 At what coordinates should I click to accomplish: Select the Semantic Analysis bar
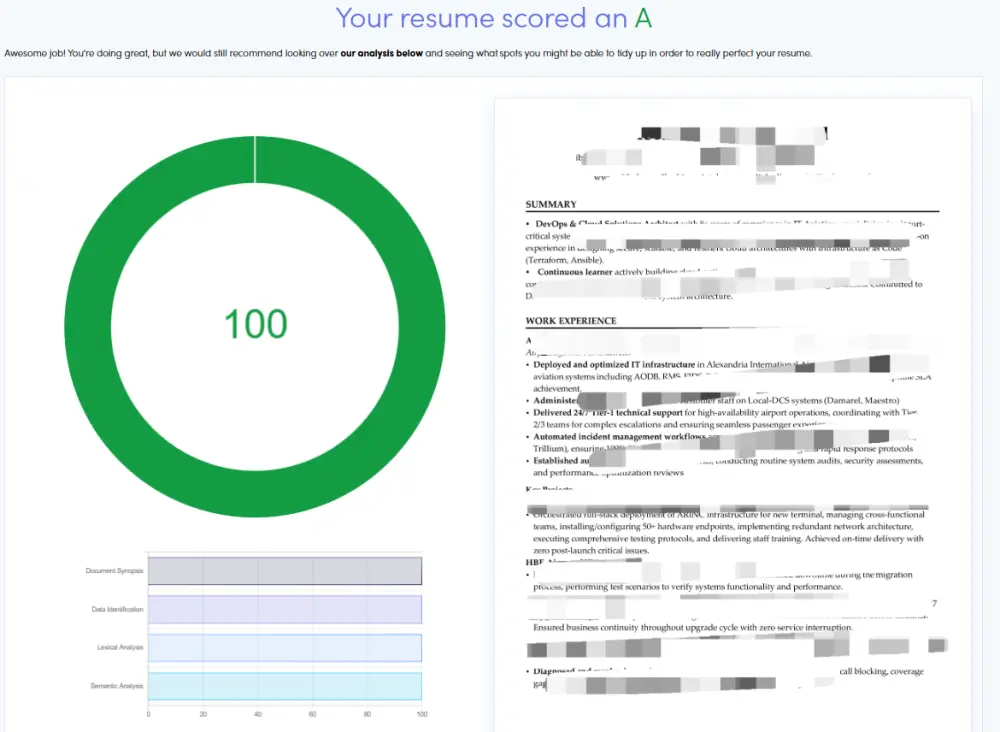pos(285,685)
